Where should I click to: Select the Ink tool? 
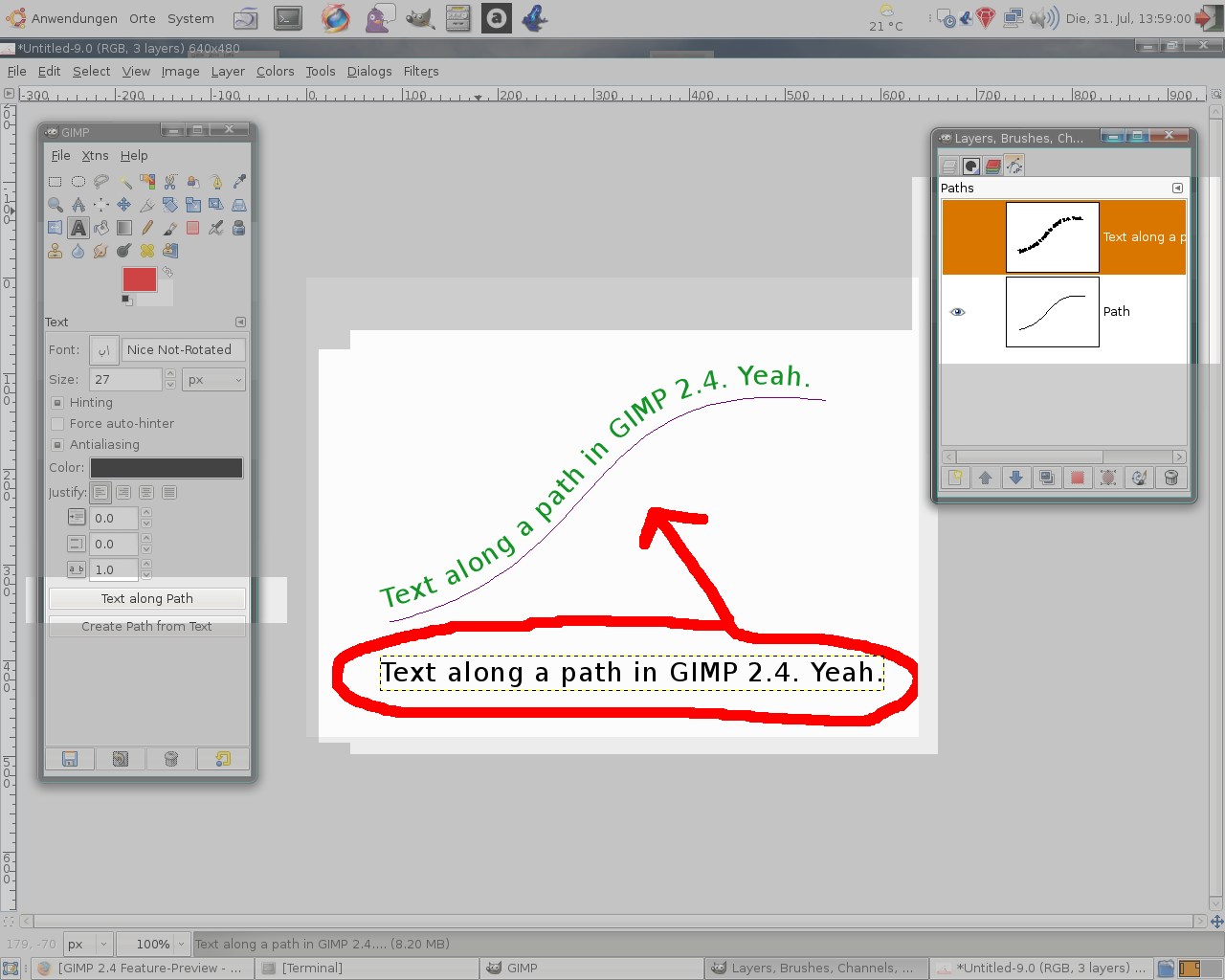239,227
